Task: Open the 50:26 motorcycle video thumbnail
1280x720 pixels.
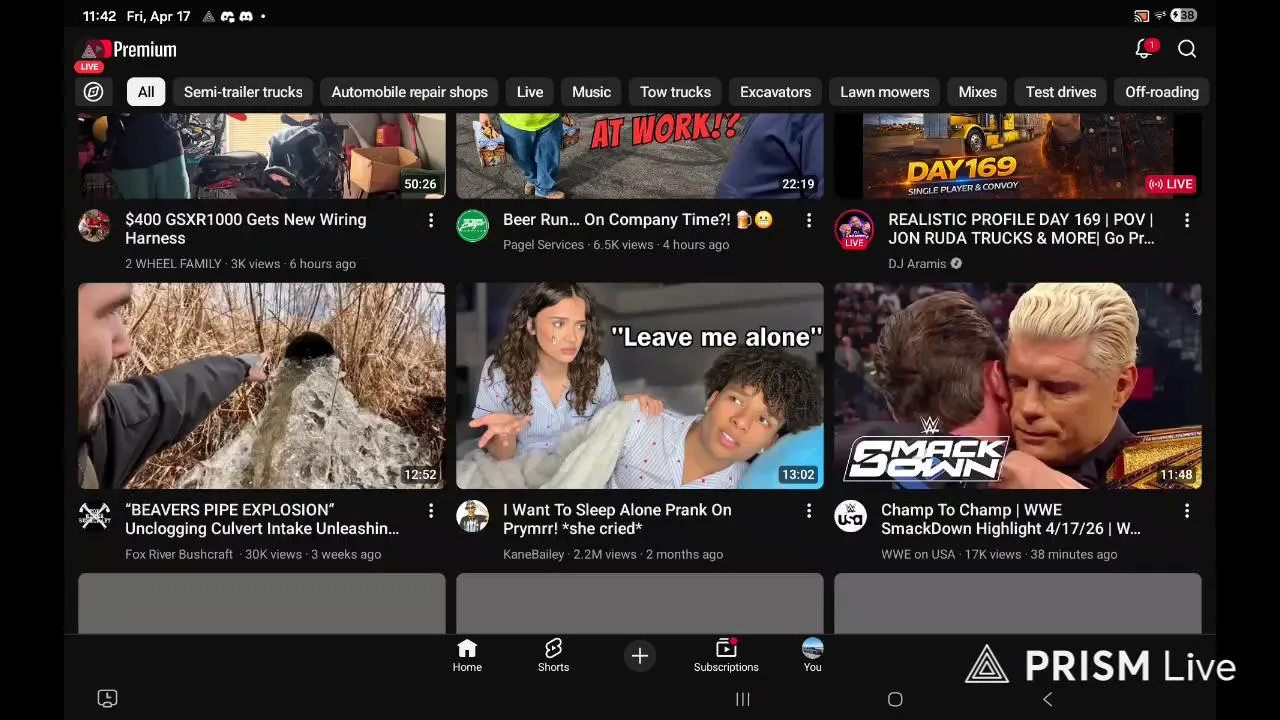Action: click(x=262, y=156)
